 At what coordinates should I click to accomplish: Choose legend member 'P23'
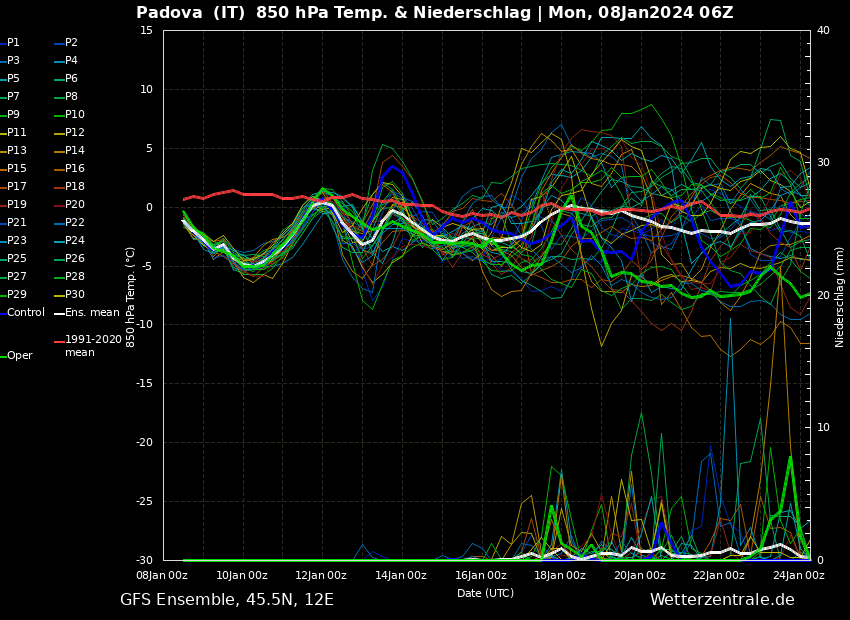point(17,240)
